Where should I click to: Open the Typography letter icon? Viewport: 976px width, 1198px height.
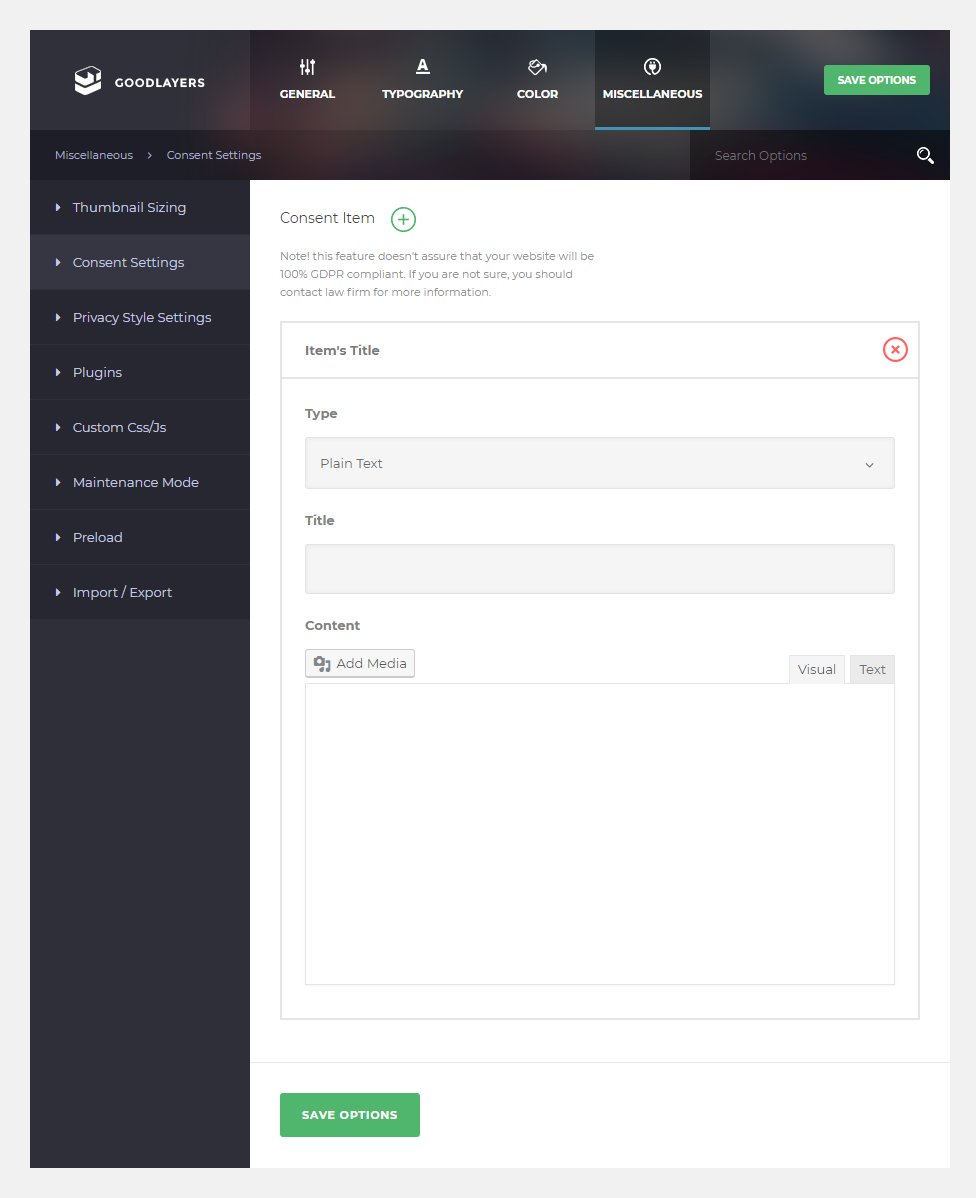[x=423, y=66]
